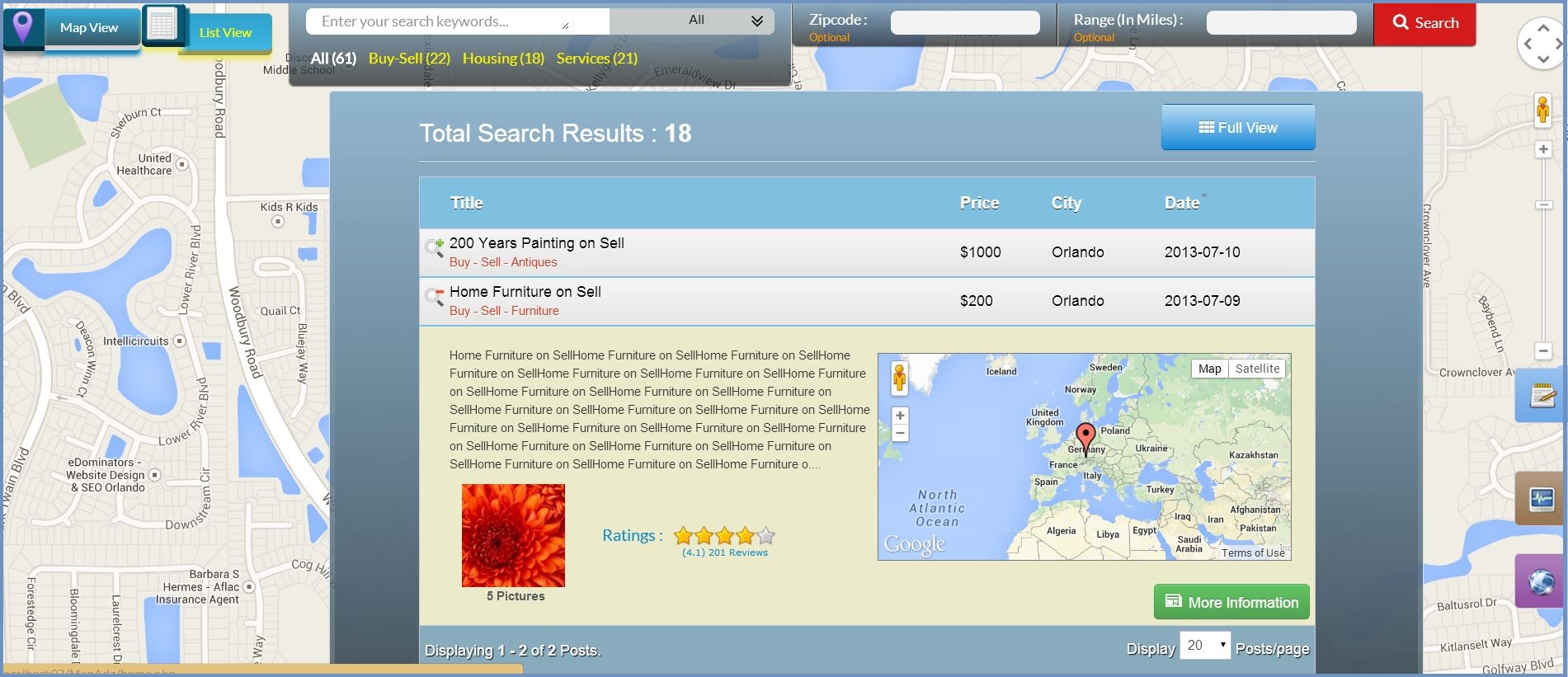
Task: Click Buy - Sell - Antiques category link
Action: pos(503,262)
